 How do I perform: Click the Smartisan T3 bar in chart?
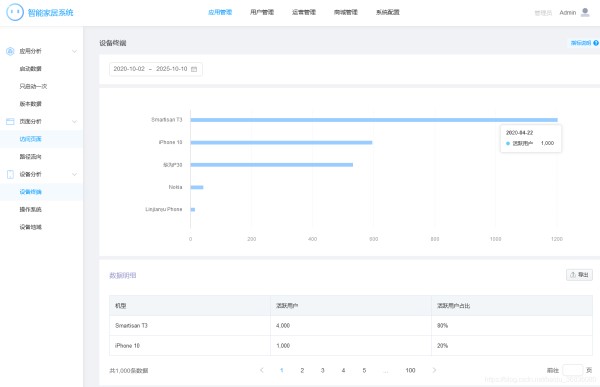[374, 120]
